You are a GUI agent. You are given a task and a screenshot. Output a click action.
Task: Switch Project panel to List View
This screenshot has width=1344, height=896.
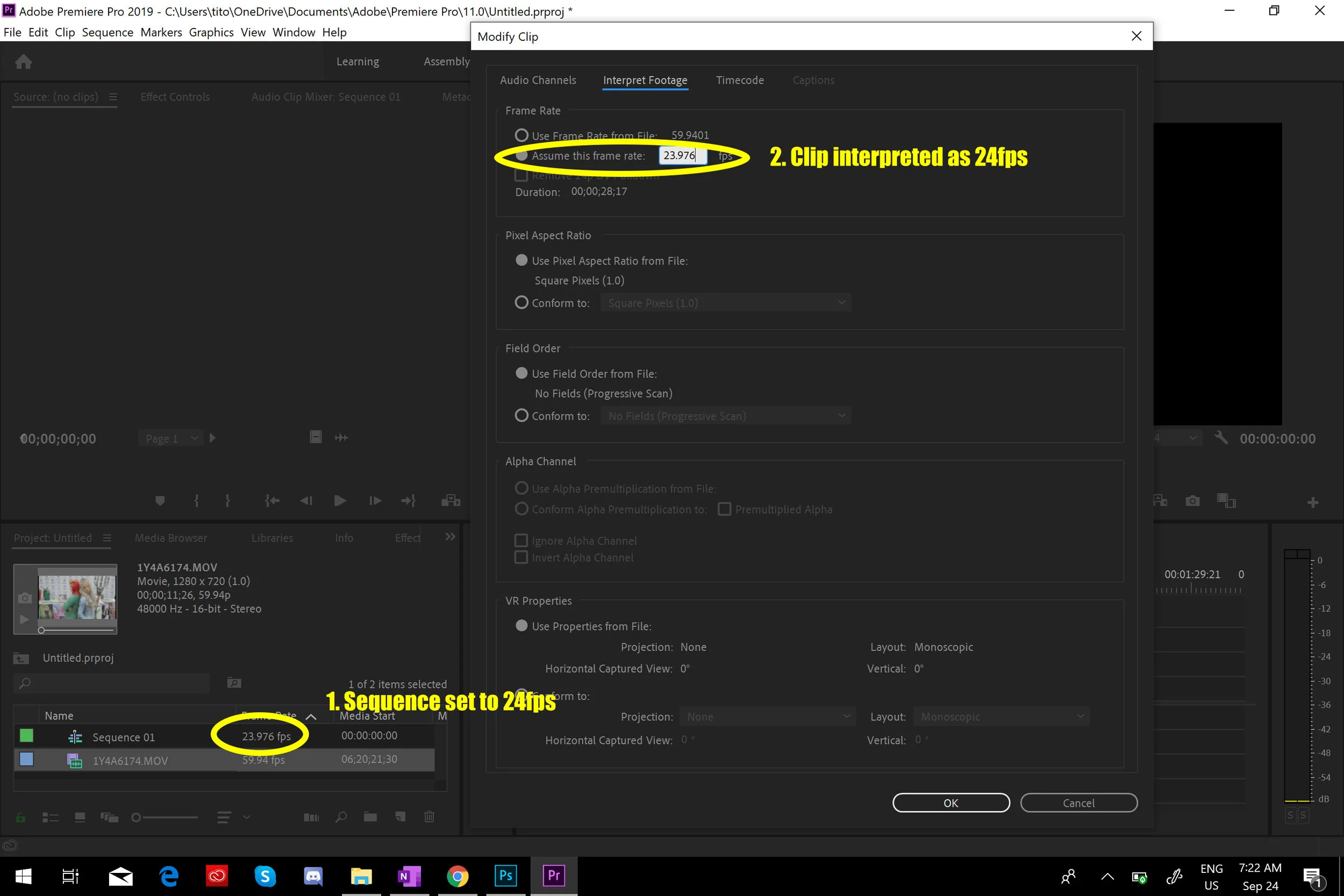click(x=51, y=818)
